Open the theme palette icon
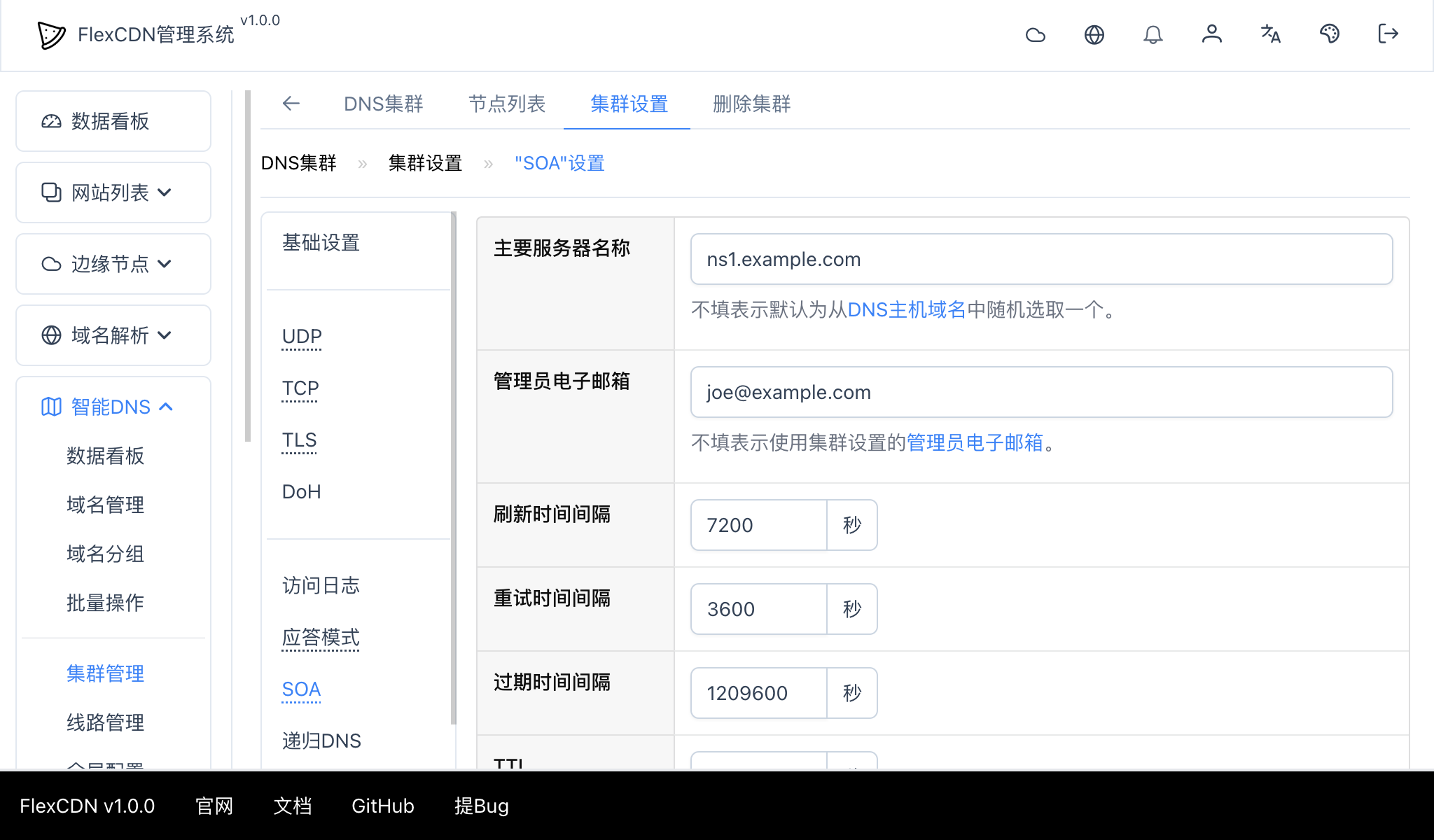This screenshot has height=840, width=1434. click(x=1330, y=34)
